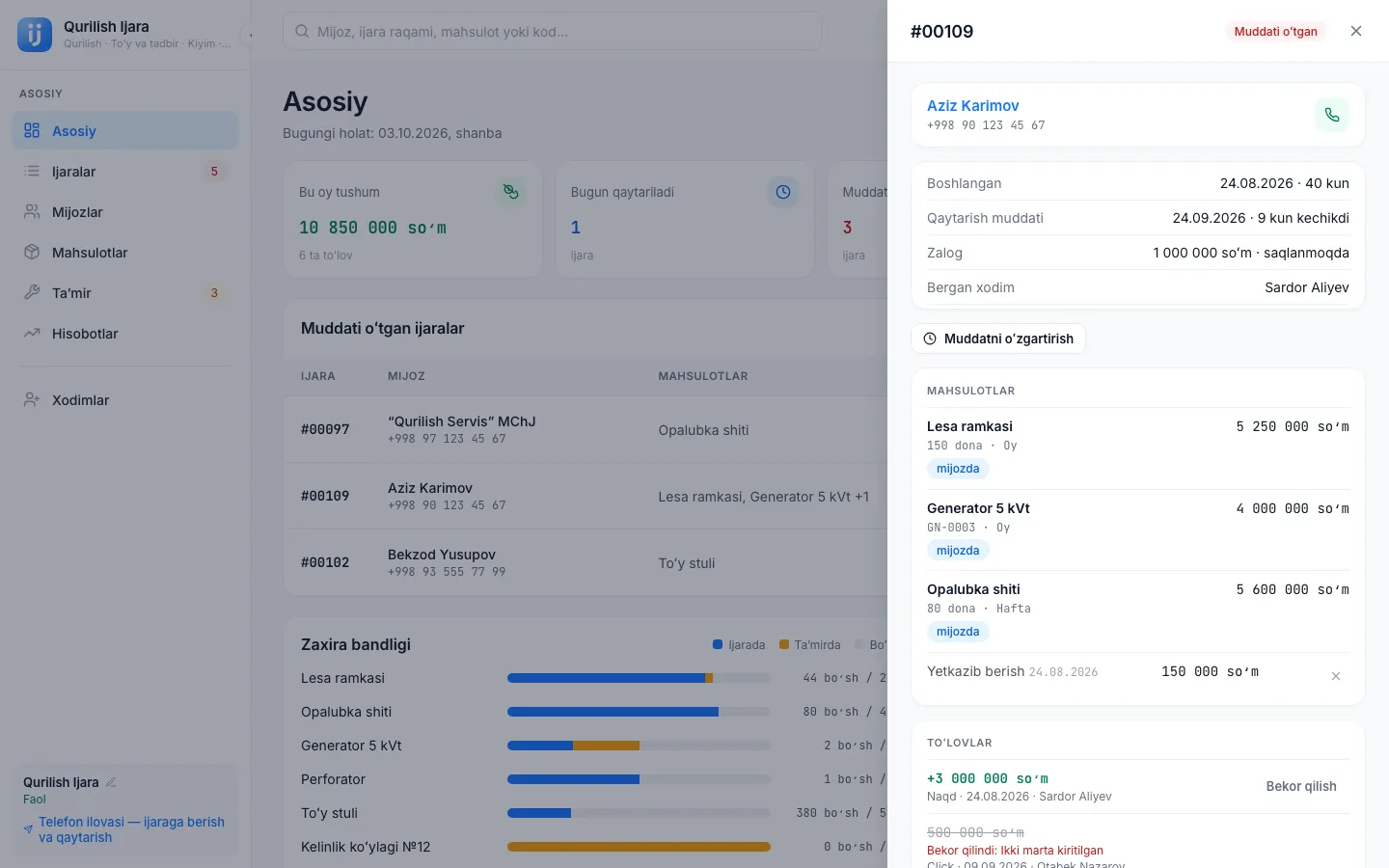This screenshot has height=868, width=1389.
Task: Open the Bugun qaytariladi clock icon
Action: click(783, 192)
